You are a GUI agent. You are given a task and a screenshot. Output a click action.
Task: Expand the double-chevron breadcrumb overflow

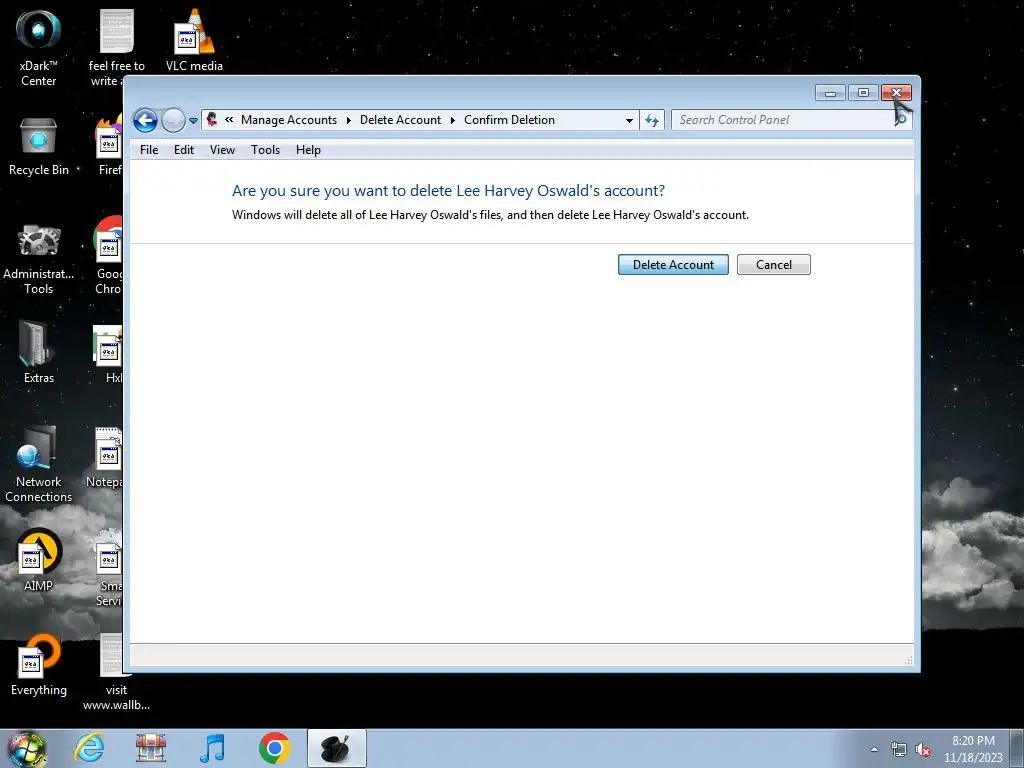(229, 120)
